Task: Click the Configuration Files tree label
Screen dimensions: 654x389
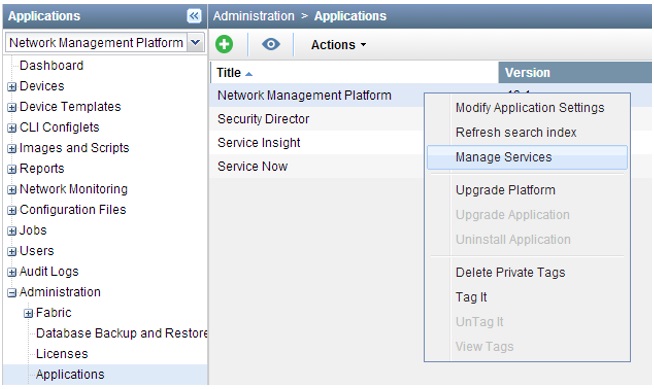Action: [x=73, y=209]
